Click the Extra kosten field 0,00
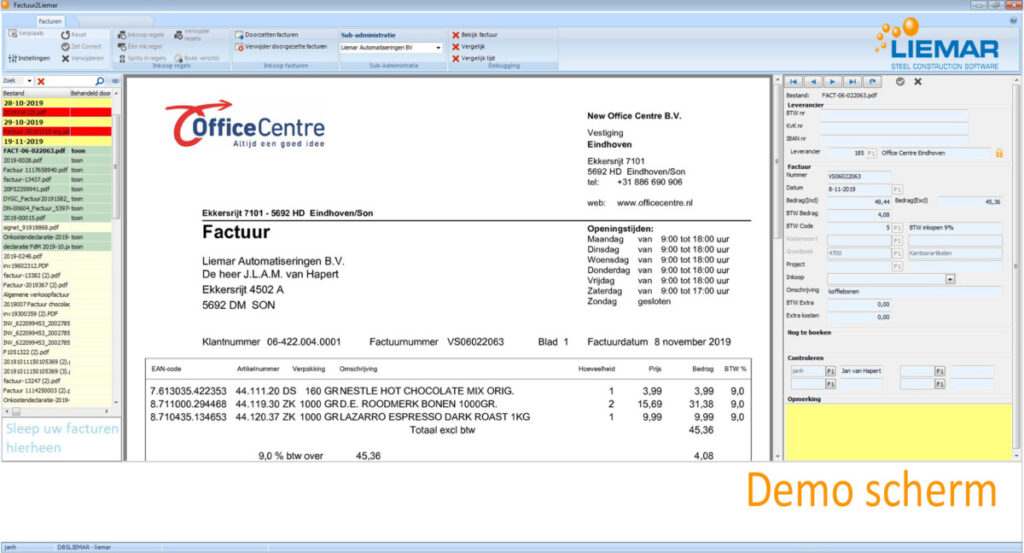1024x553 pixels. (859, 317)
